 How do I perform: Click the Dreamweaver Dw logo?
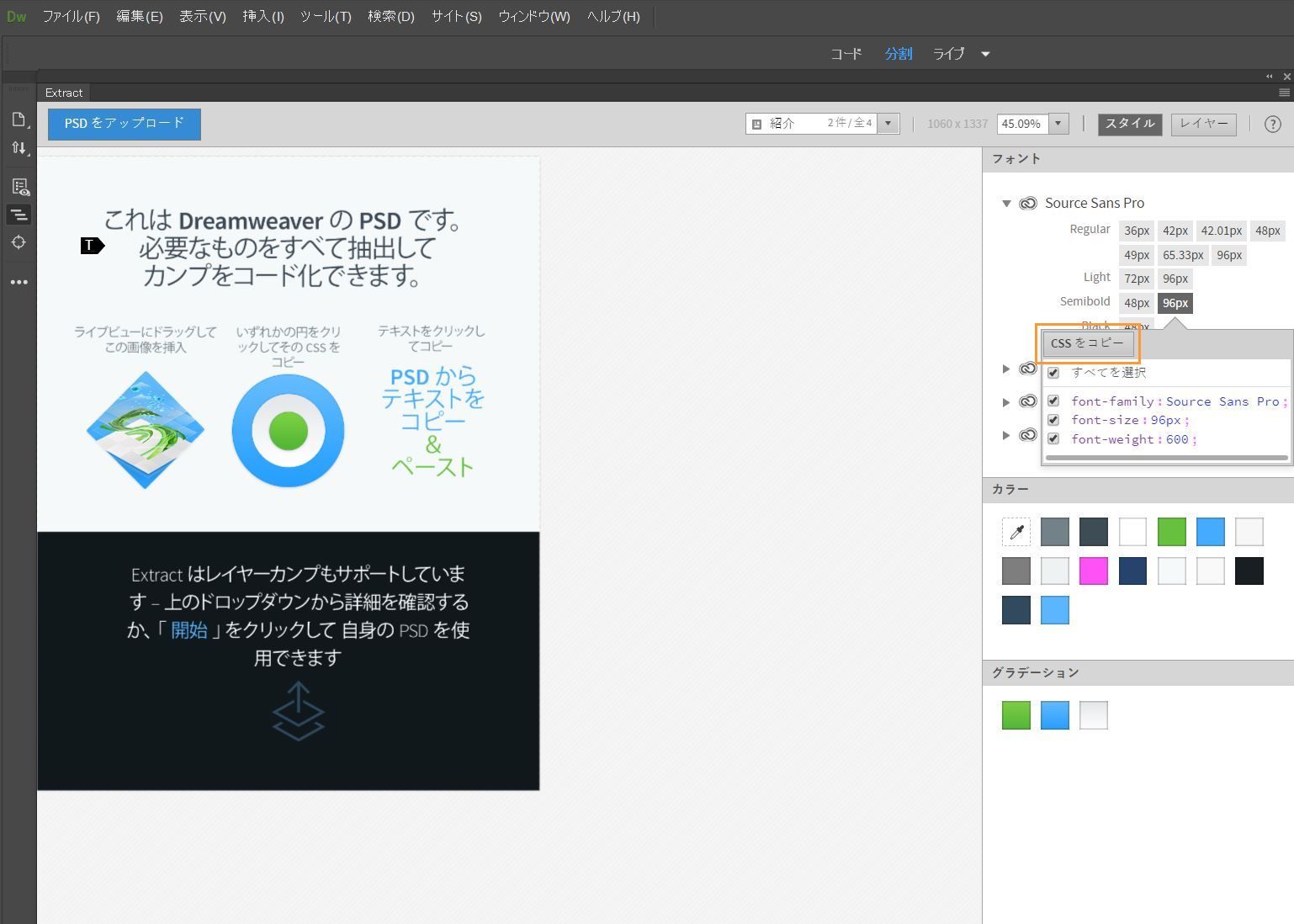tap(17, 16)
